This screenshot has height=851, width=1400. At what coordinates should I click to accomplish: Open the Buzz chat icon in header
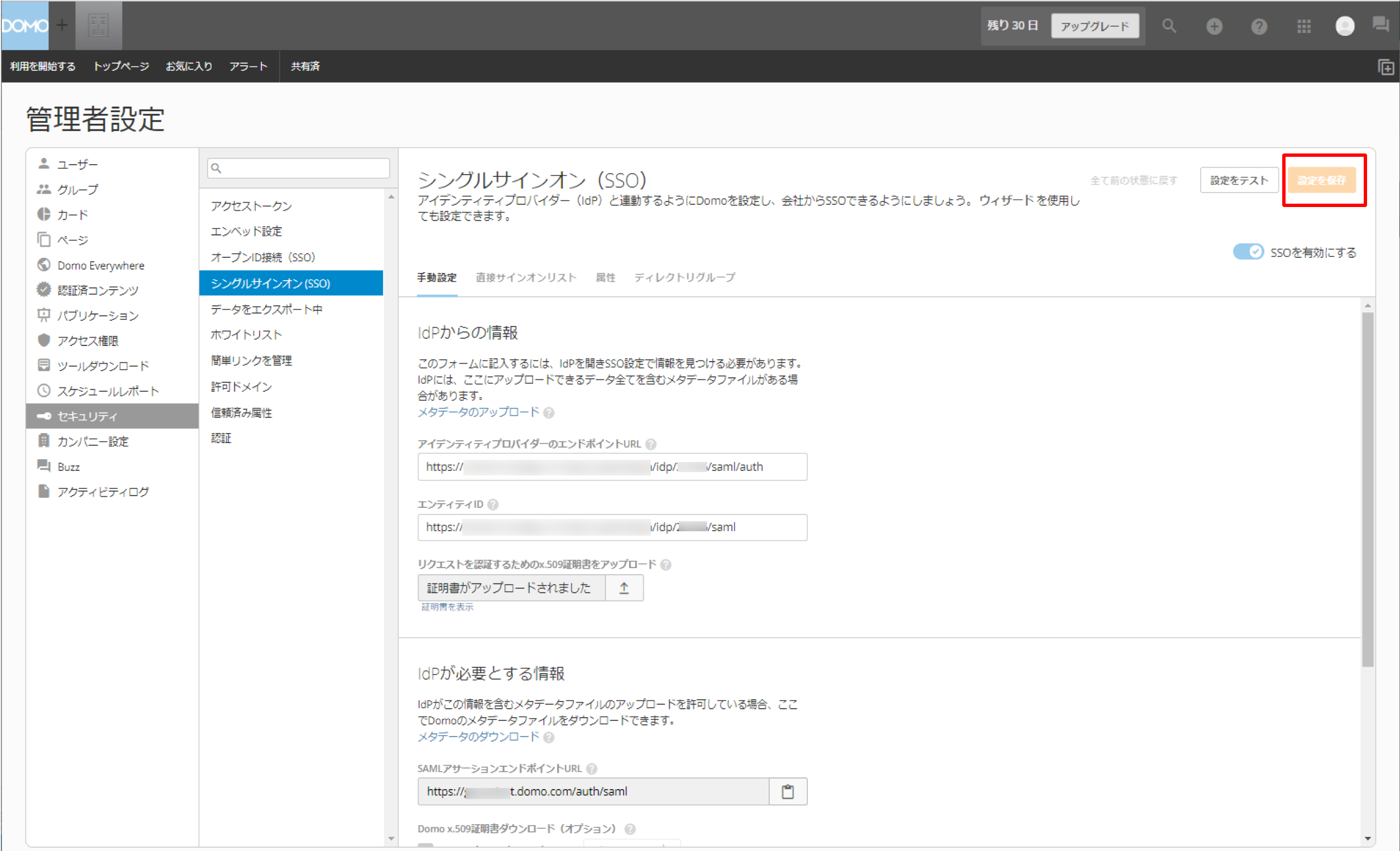pyautogui.click(x=1380, y=25)
